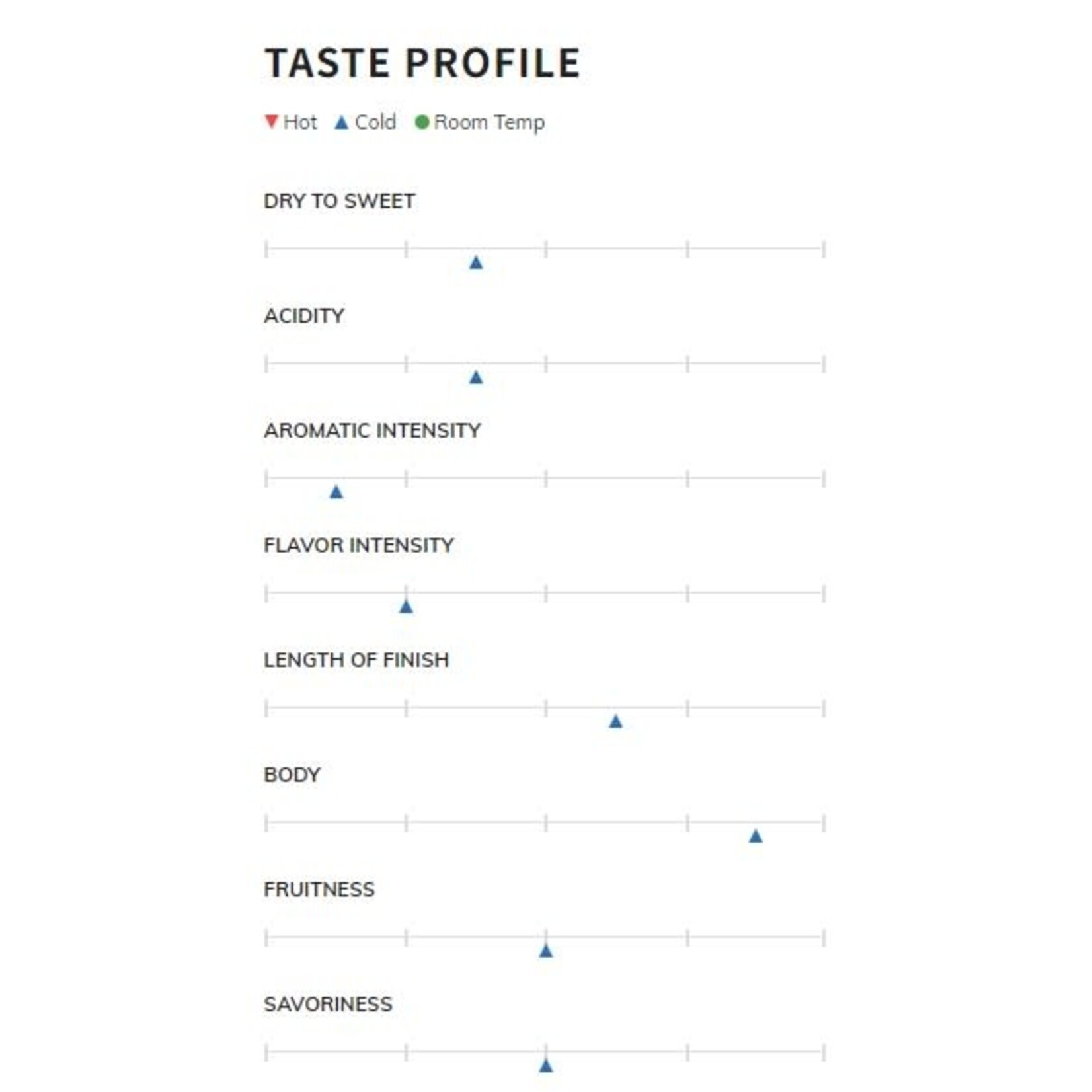
Task: Click the ACIDITY label text
Action: (x=304, y=316)
